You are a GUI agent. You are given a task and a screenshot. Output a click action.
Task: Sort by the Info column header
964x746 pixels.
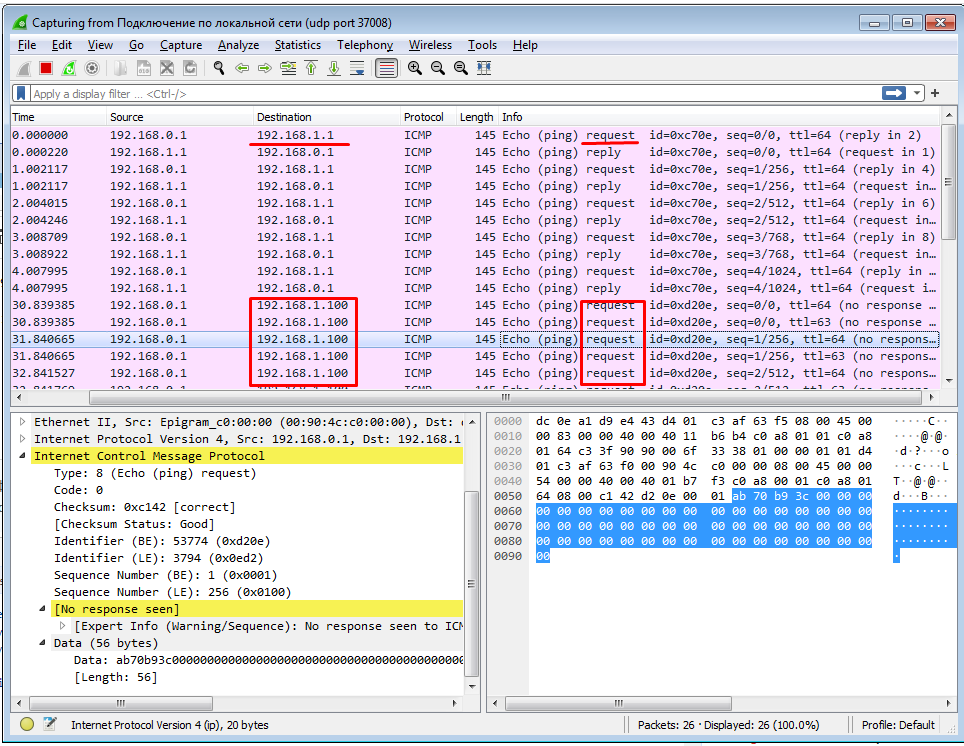719,117
